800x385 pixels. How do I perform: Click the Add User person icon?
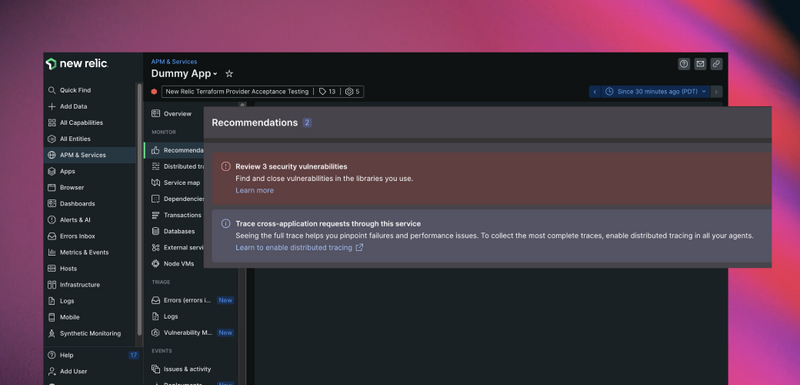(52, 371)
